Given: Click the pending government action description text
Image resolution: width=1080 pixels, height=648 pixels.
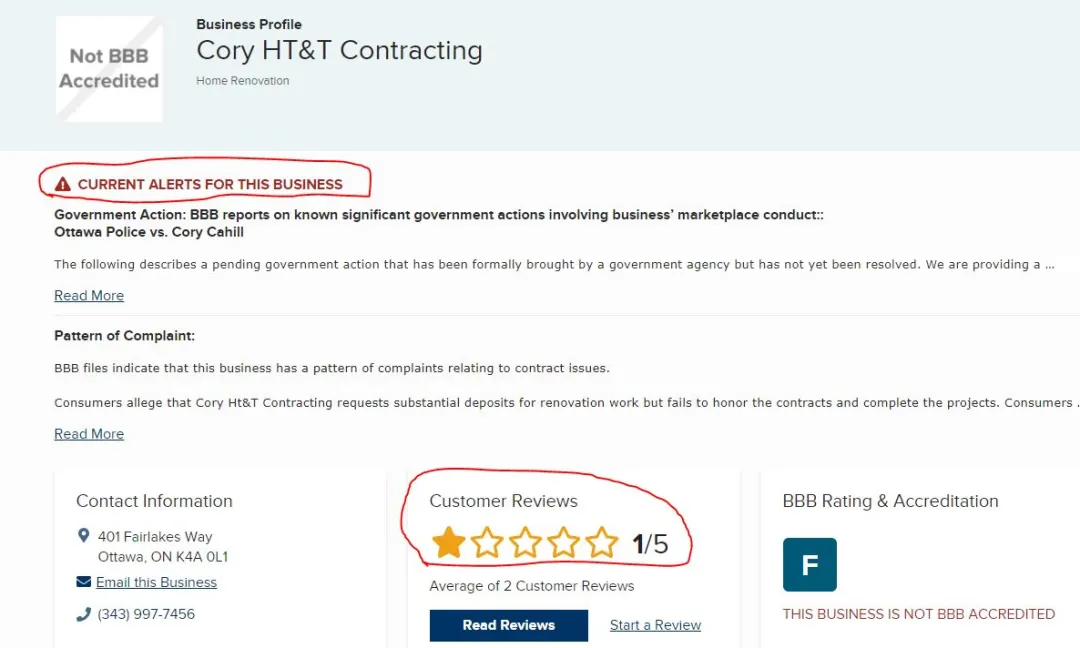Looking at the screenshot, I should pyautogui.click(x=554, y=264).
